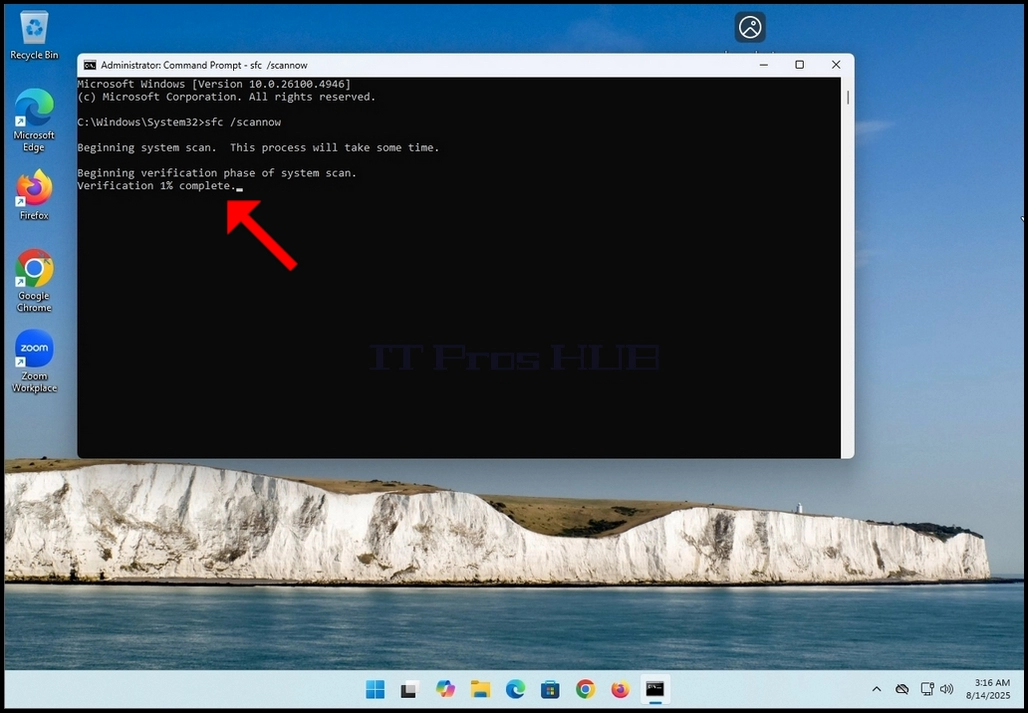Open Microsoft Store from the taskbar
Viewport: 1028px width, 713px height.
click(x=550, y=689)
